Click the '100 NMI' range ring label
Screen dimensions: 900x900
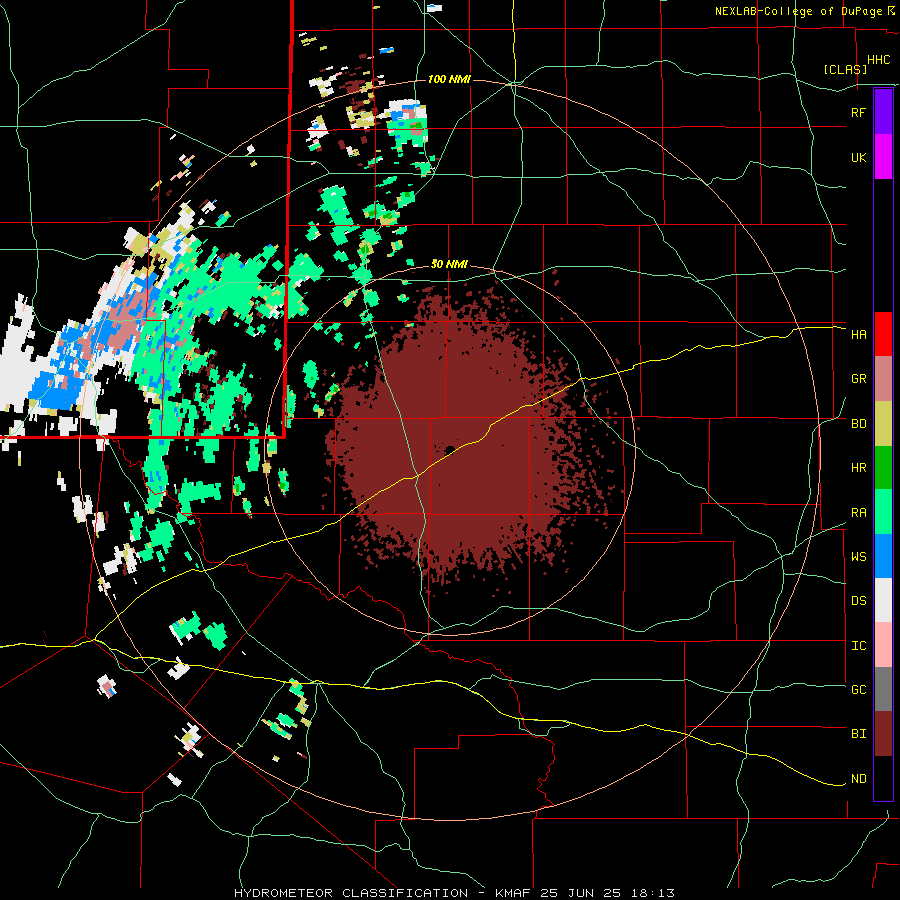click(449, 79)
